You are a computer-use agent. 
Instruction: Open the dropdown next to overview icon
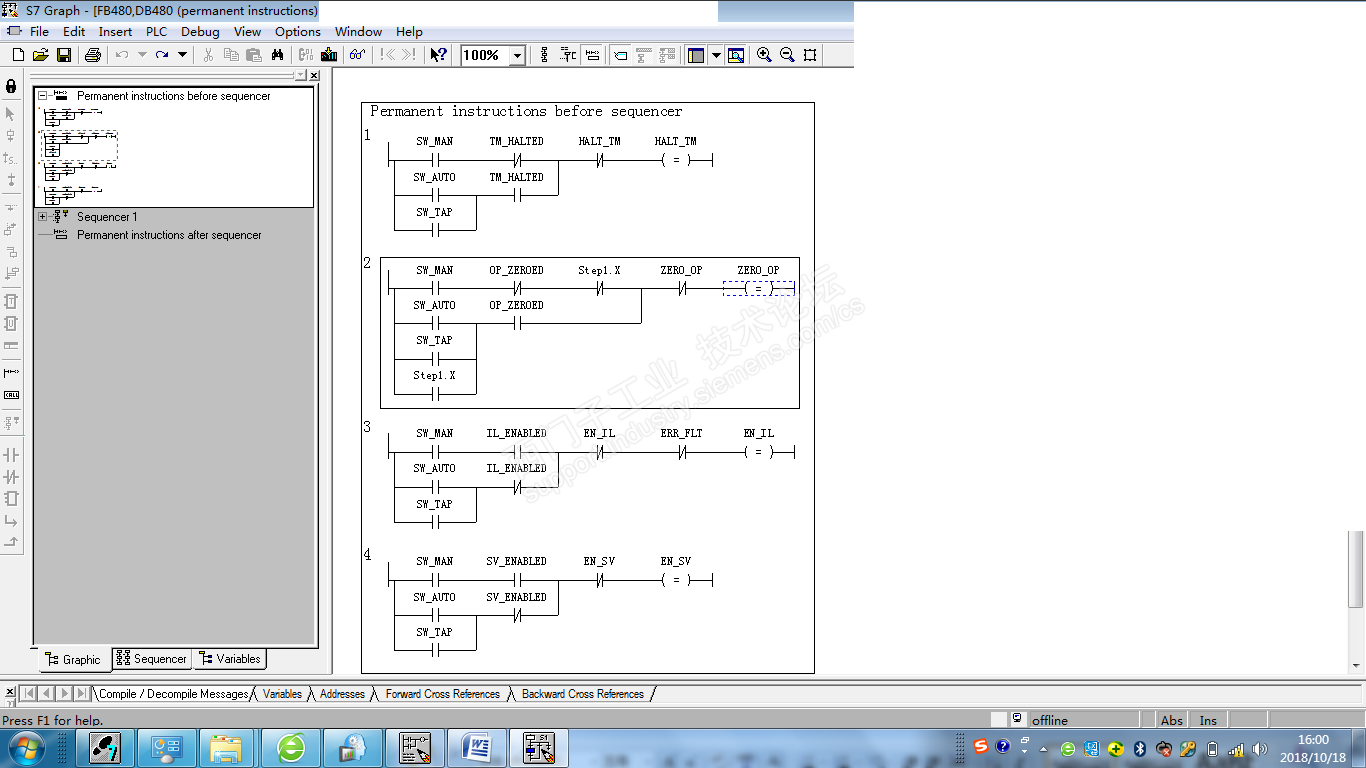click(x=716, y=55)
